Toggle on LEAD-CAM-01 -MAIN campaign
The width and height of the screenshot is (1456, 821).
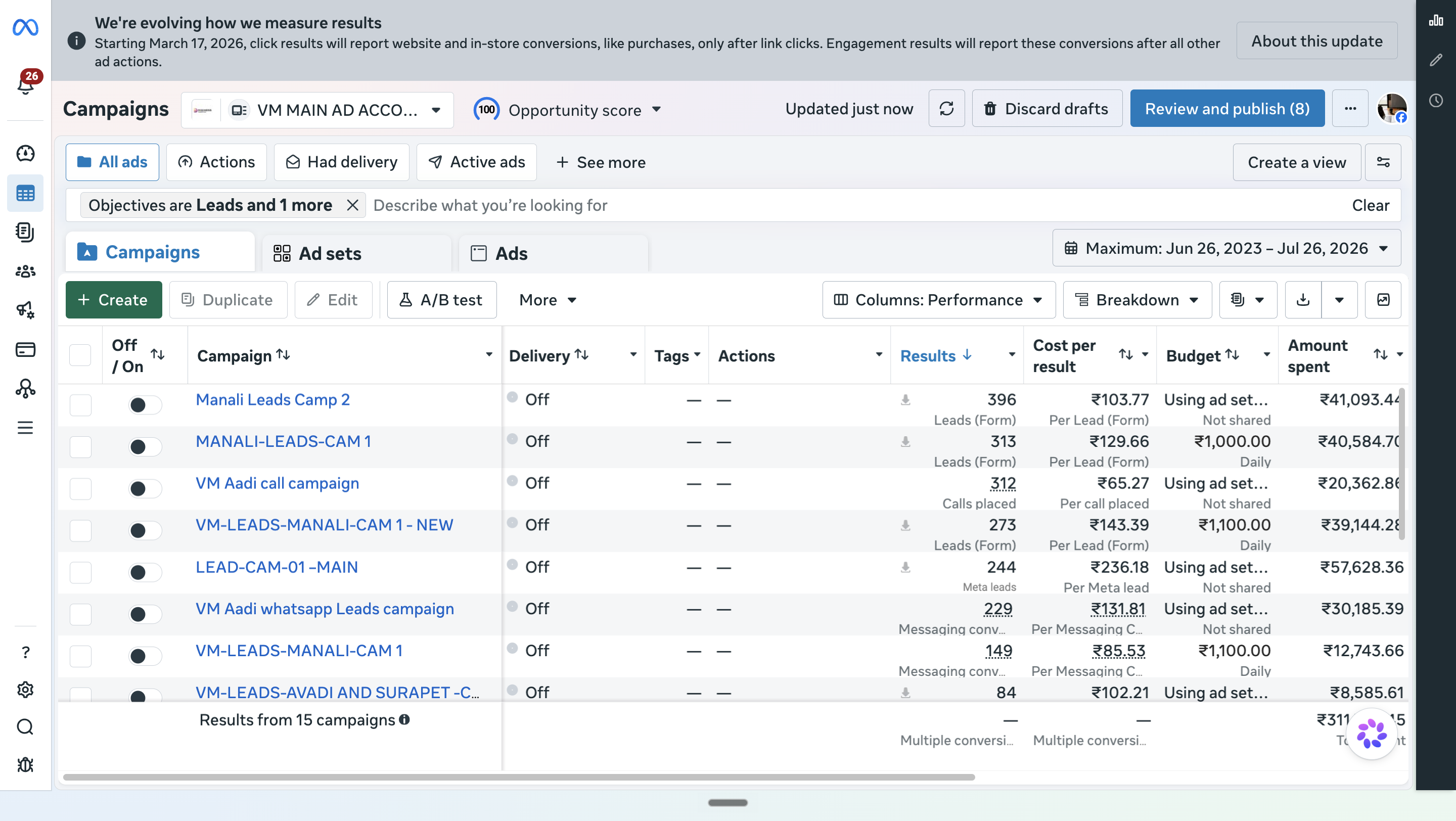(x=145, y=572)
